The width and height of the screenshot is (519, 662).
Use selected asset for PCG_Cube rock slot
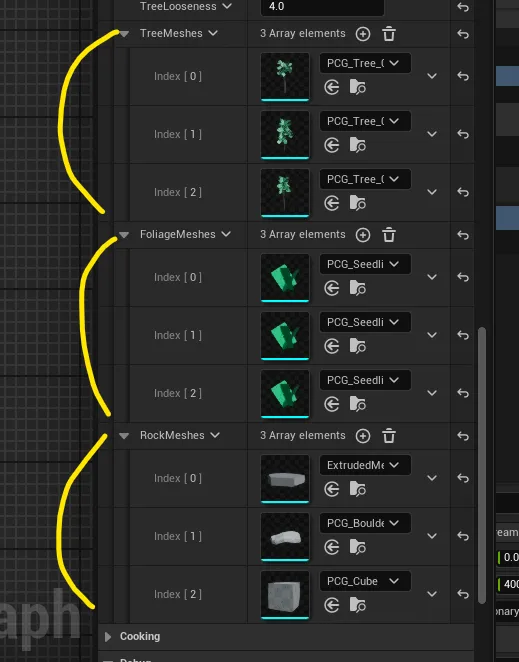click(332, 605)
